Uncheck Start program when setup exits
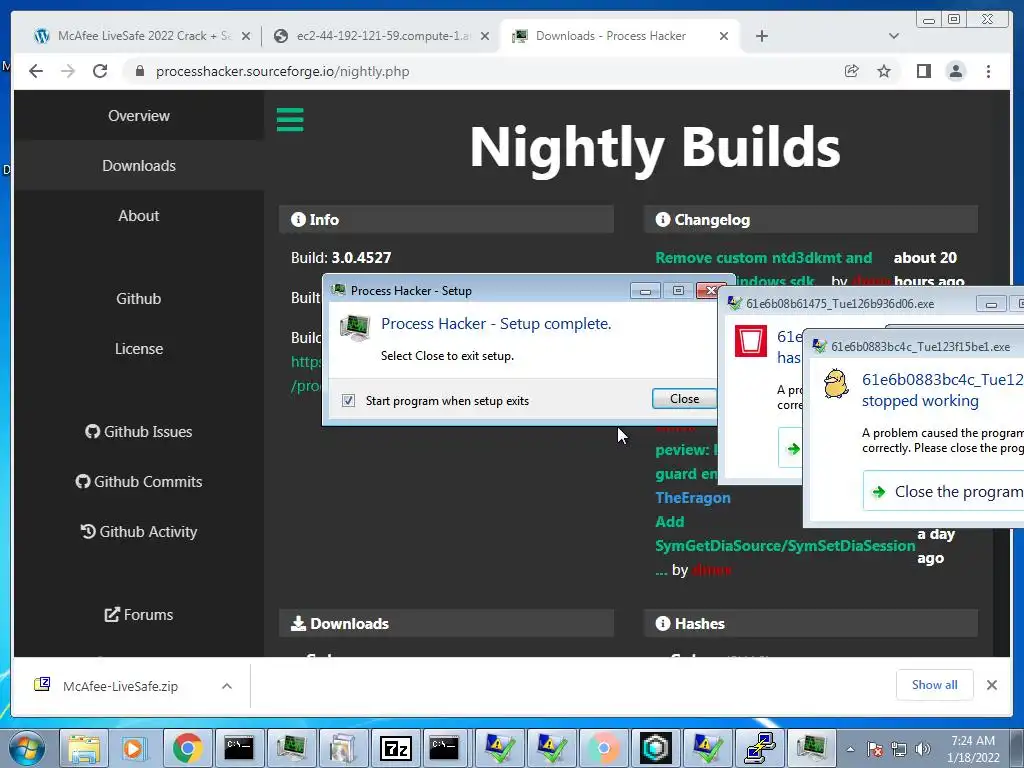The width and height of the screenshot is (1024, 768). (349, 400)
